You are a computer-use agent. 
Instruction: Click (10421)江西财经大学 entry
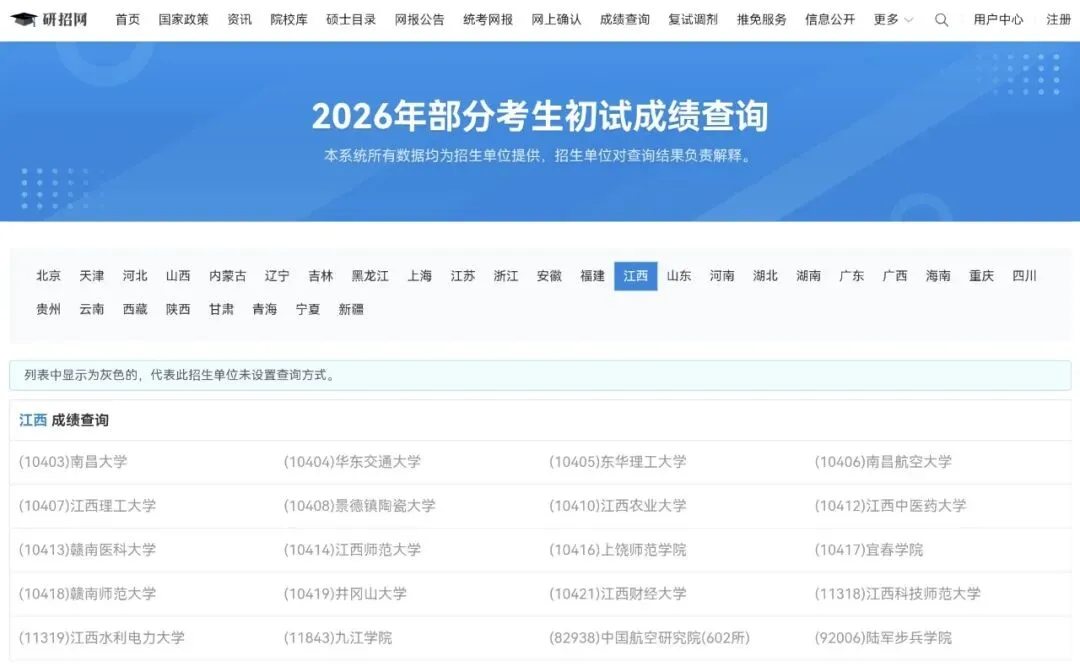coord(618,594)
